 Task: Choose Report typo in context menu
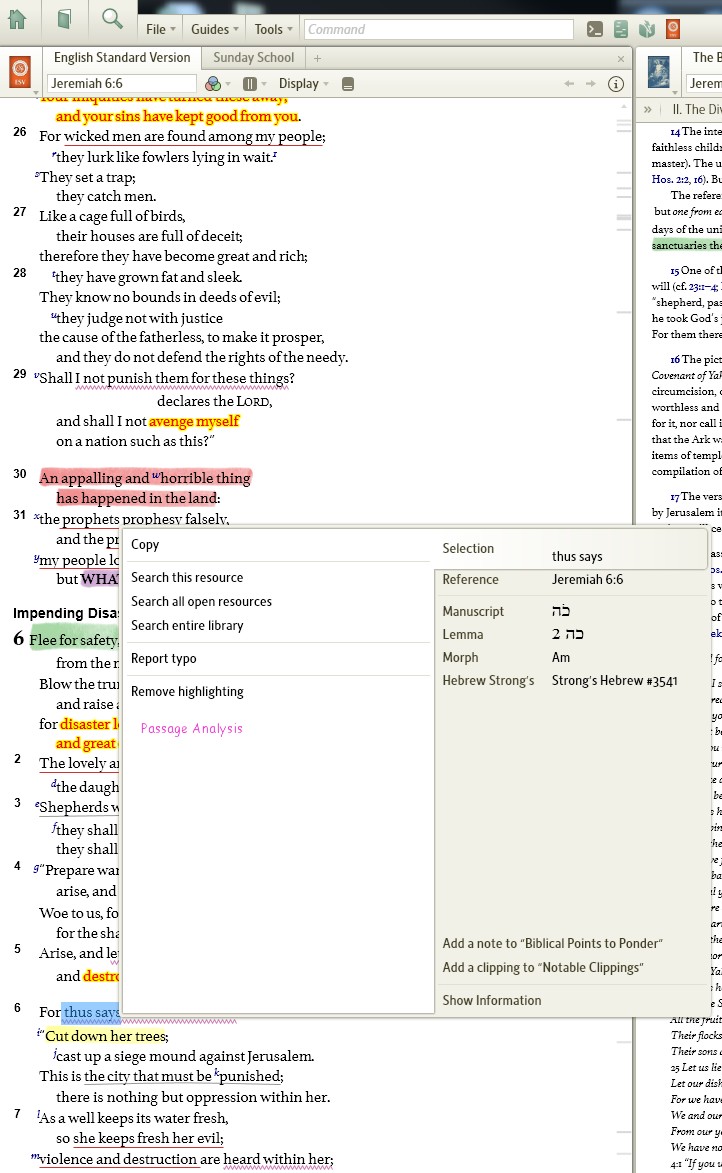(164, 658)
